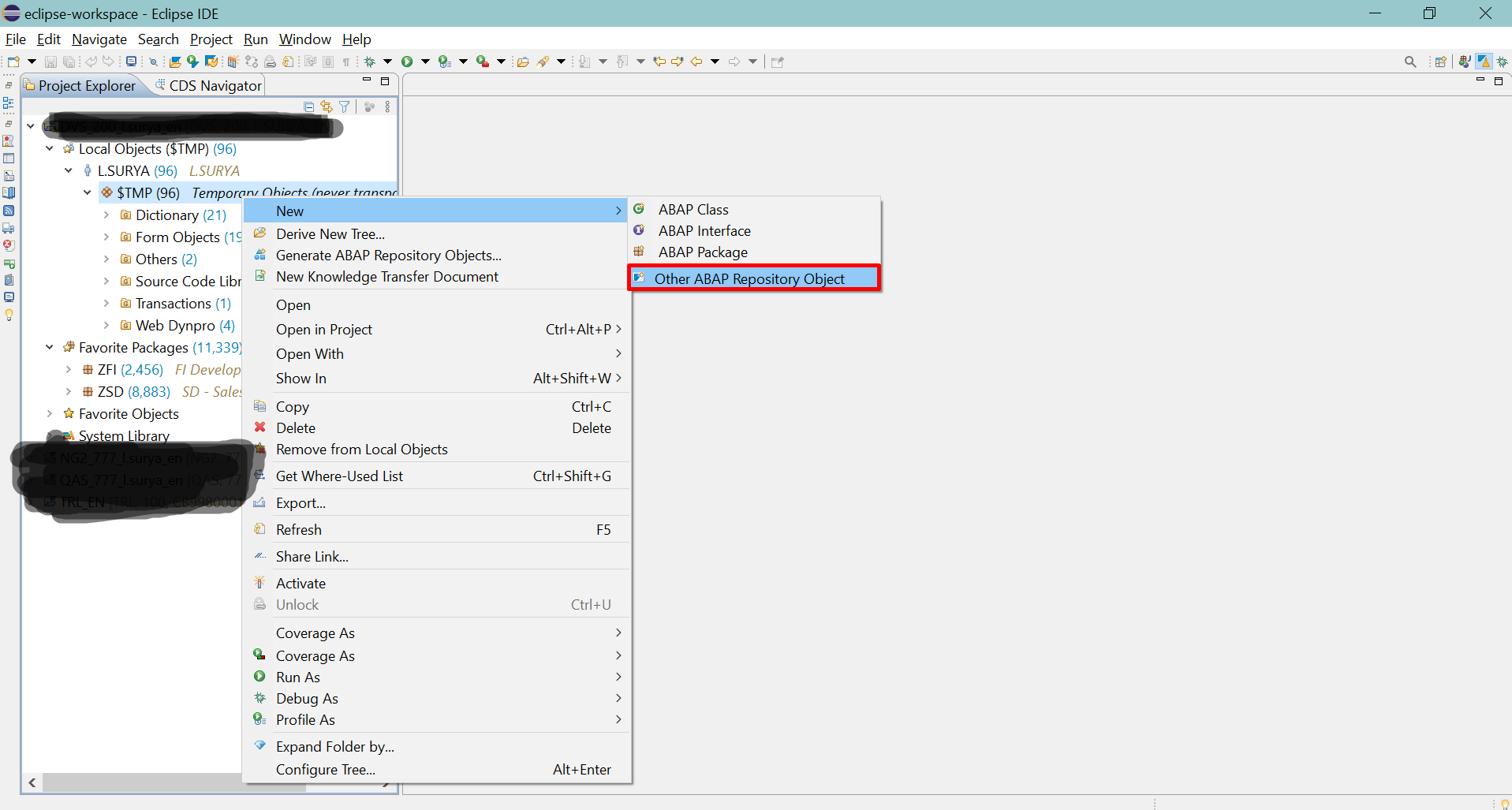Screen dimensions: 1512x810
Task: Switch to the CDS Navigator tab
Action: tap(210, 85)
